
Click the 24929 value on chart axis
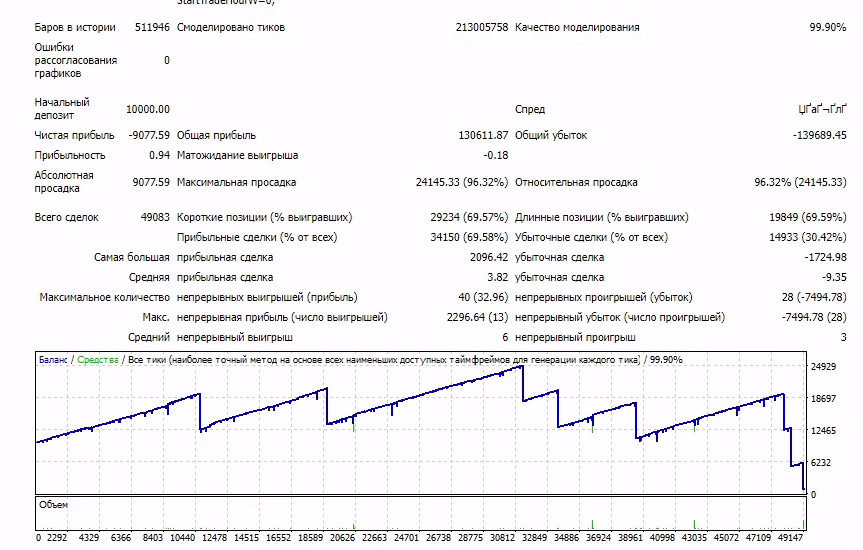point(823,366)
